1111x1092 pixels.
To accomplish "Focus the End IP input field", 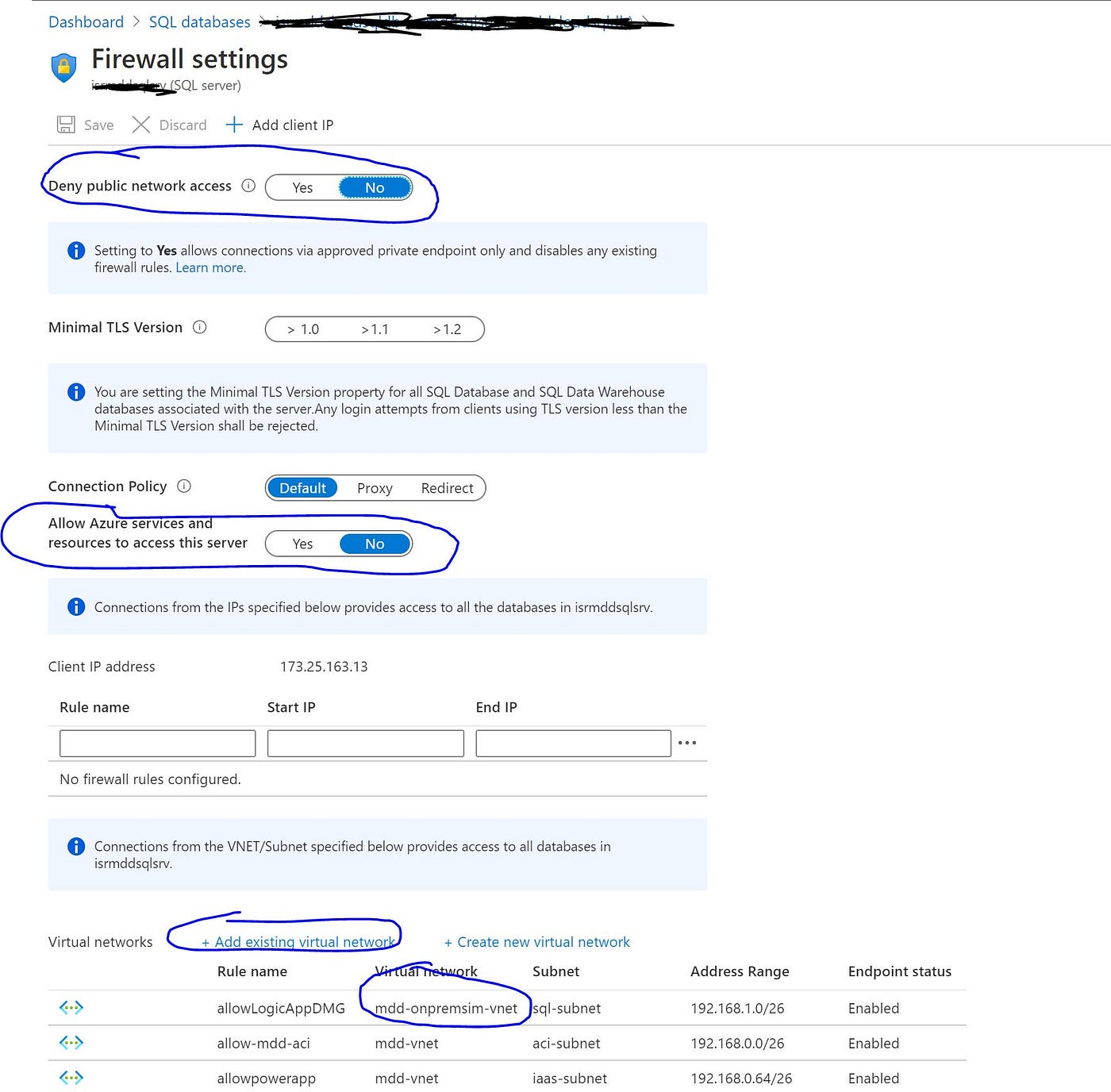I will tap(573, 743).
